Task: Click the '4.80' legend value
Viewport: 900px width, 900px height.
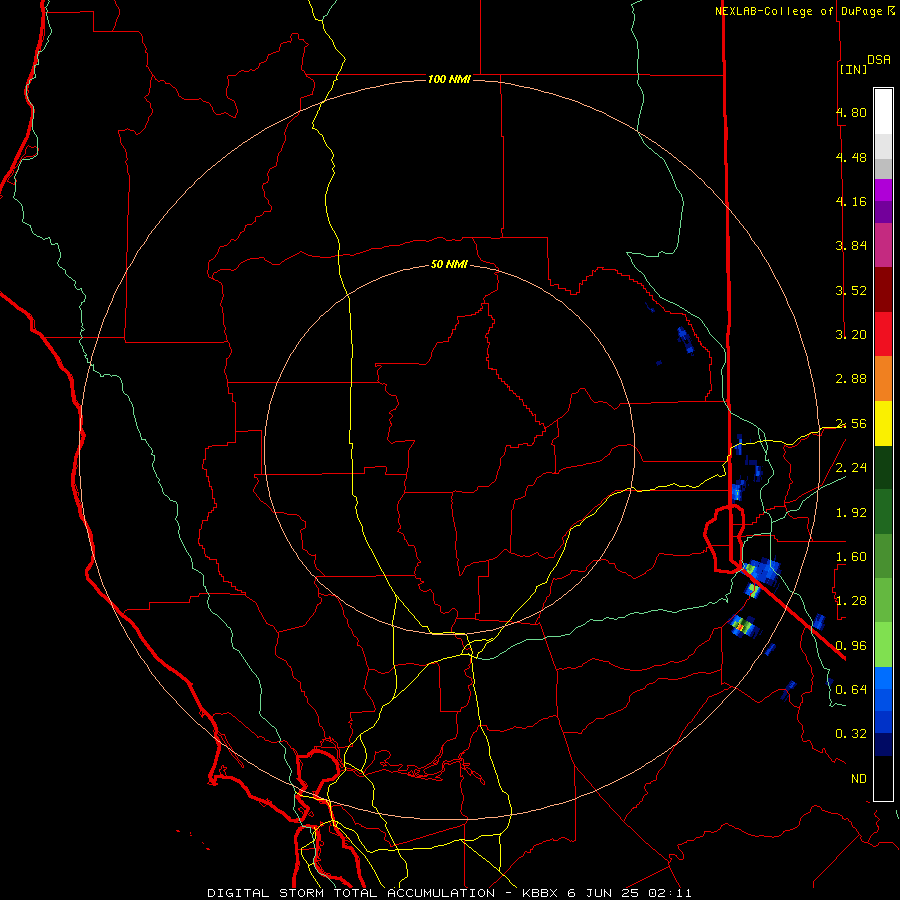Action: click(852, 112)
